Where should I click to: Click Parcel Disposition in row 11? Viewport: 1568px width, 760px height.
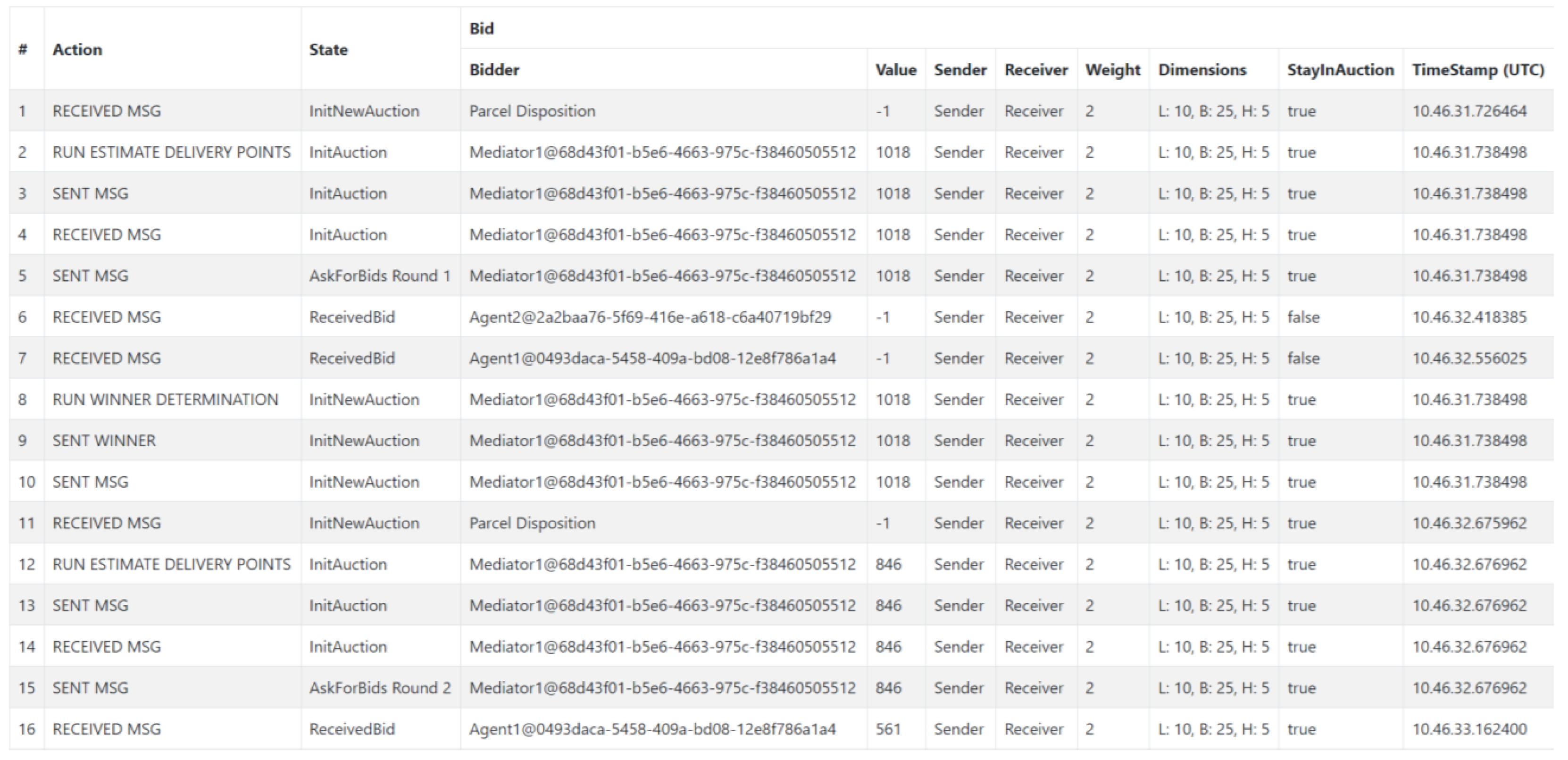pos(532,523)
